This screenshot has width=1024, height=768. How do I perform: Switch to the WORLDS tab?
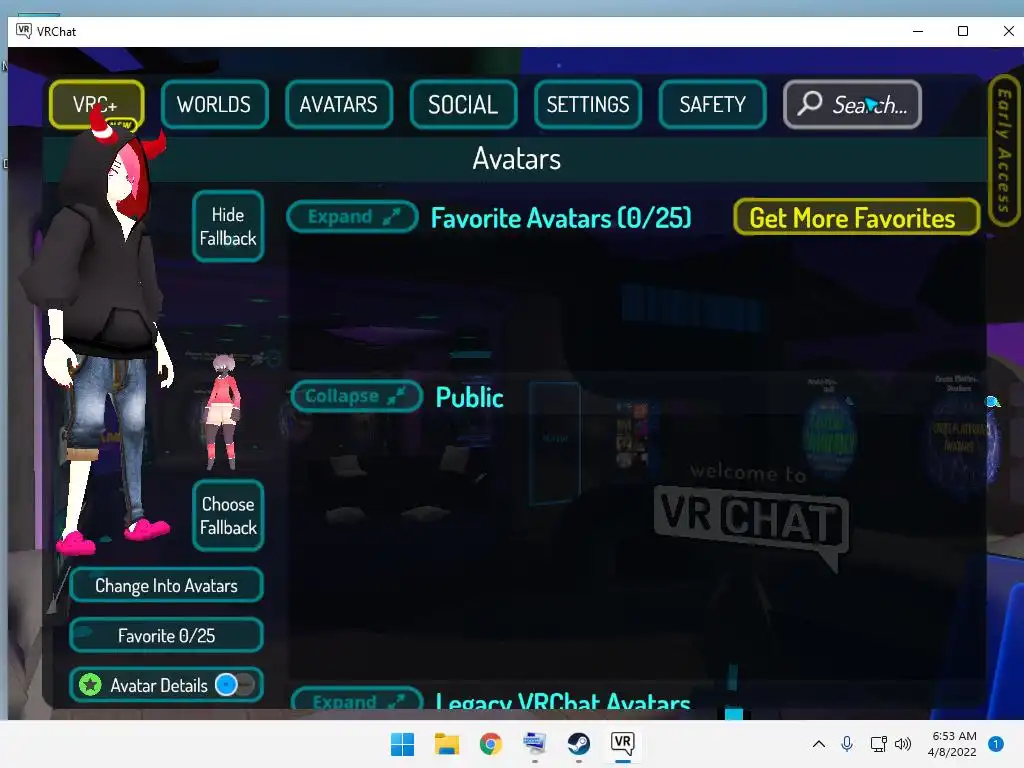[x=214, y=104]
